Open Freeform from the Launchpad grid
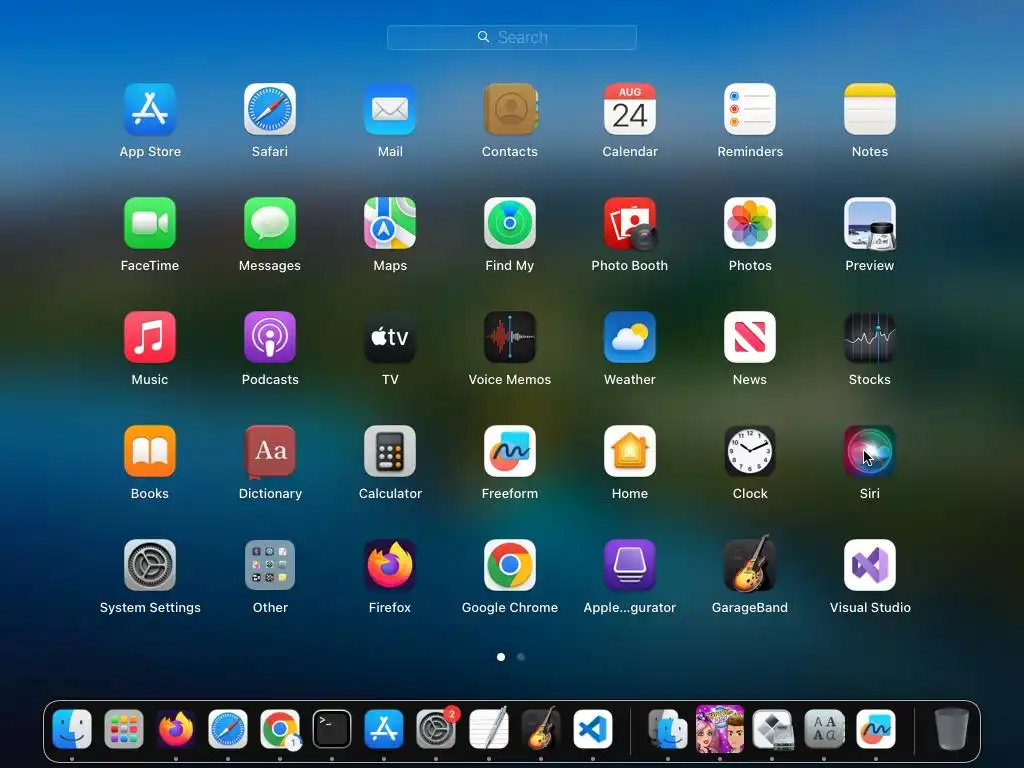Image resolution: width=1024 pixels, height=768 pixels. click(510, 451)
